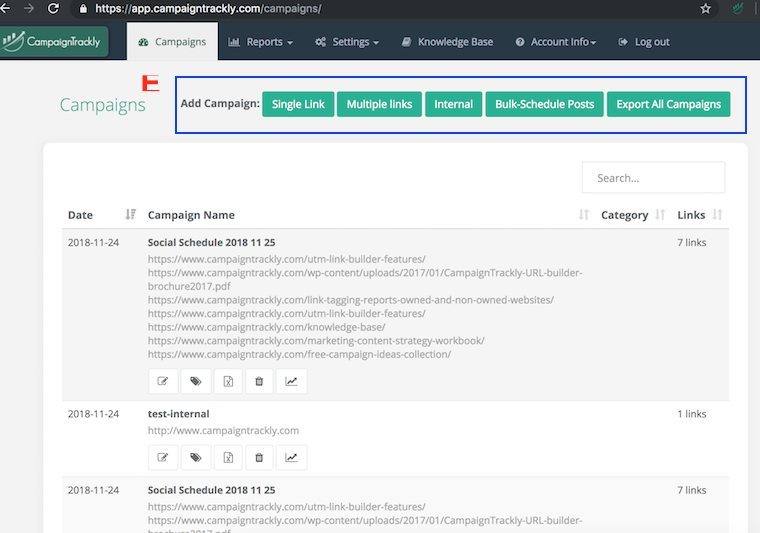Viewport: 760px width, 533px height.
Task: Click the http://www.campaigntrackly.com link under test-internal
Action: (x=223, y=430)
